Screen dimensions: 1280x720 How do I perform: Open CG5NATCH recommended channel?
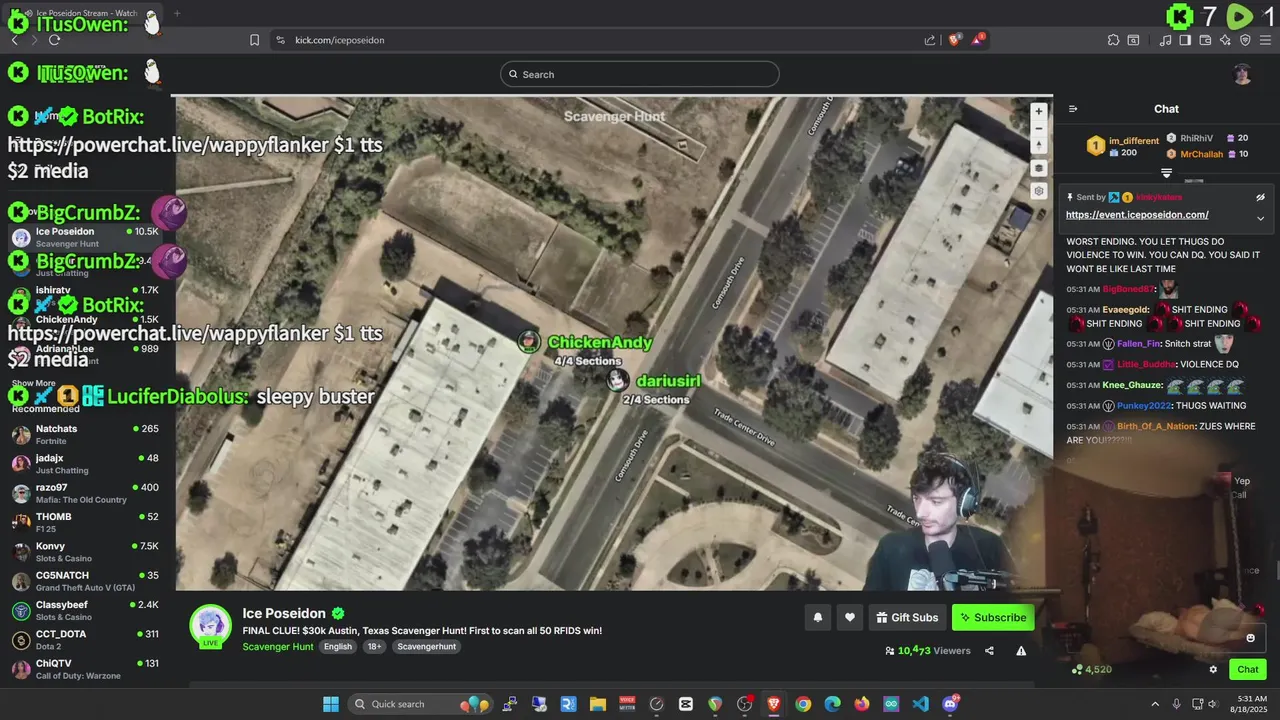(x=86, y=581)
